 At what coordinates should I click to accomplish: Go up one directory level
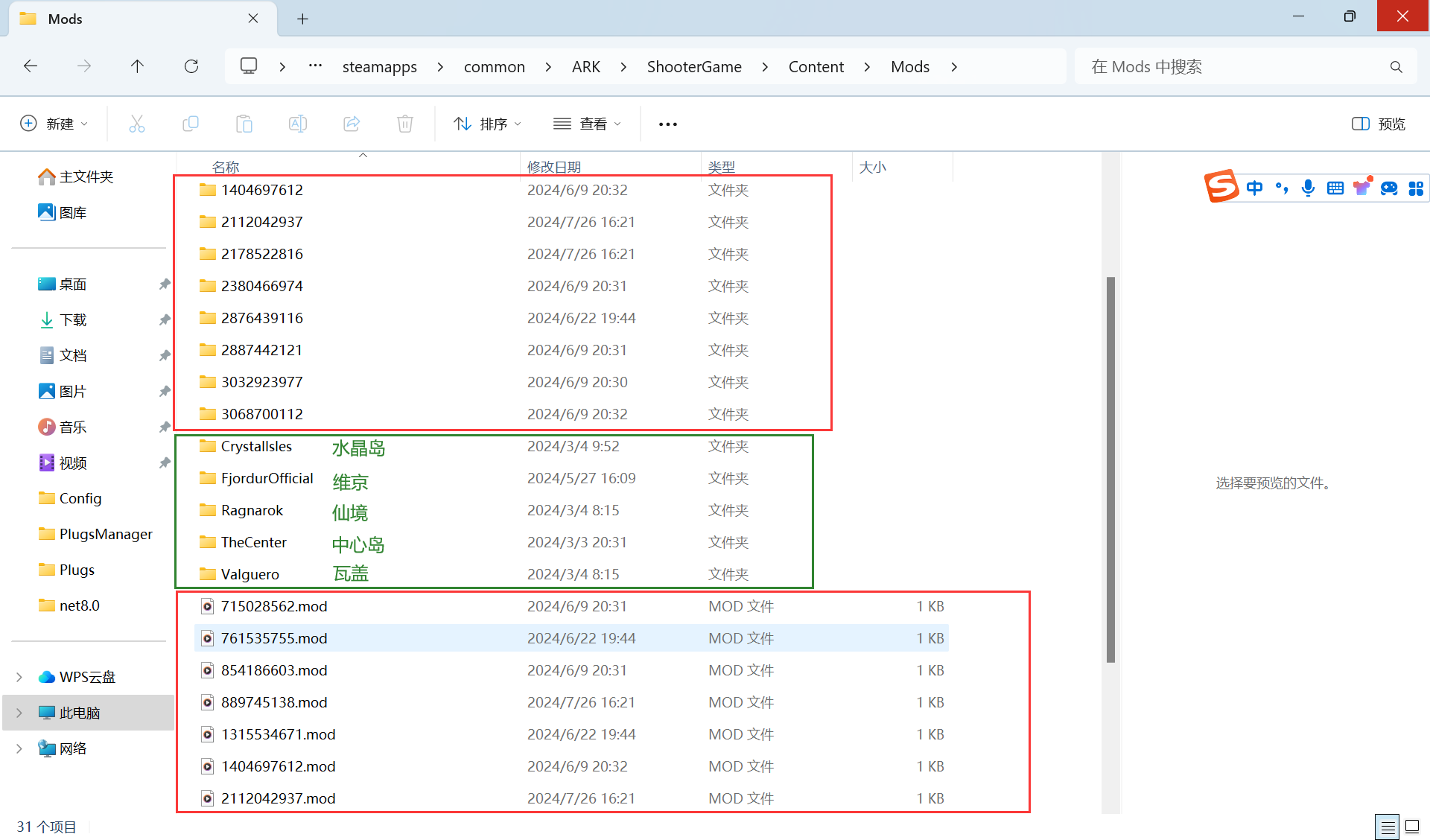pos(137,66)
